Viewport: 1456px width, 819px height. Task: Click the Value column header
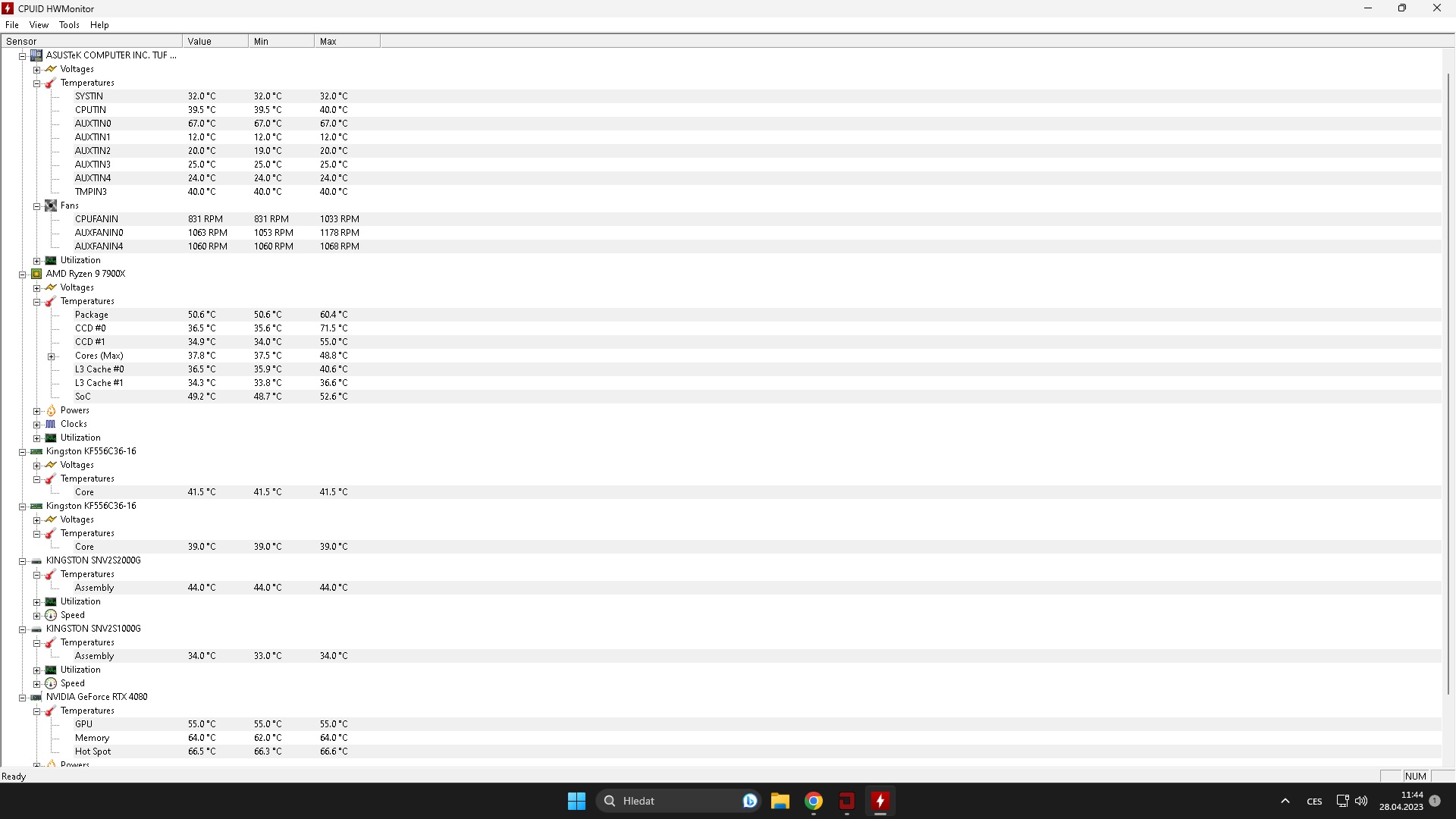[215, 42]
